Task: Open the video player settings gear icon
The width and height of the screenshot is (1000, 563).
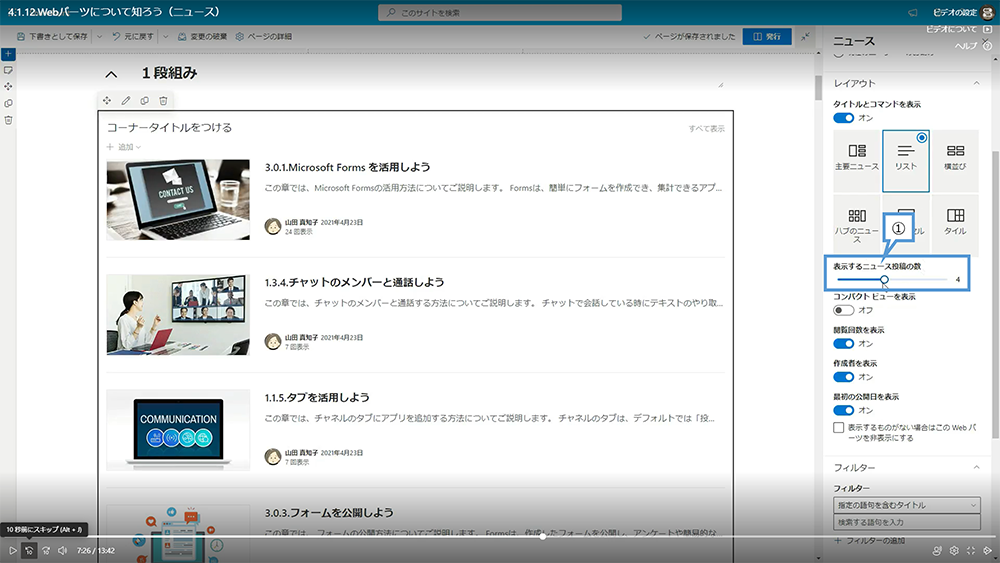Action: 954,550
